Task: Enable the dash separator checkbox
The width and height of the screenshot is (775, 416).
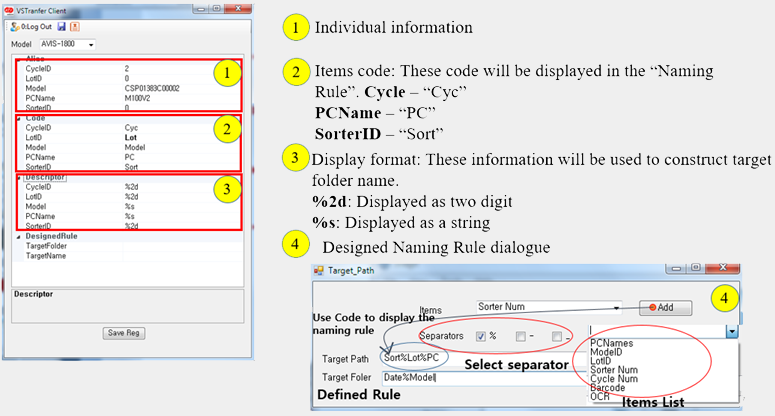Action: pos(520,337)
